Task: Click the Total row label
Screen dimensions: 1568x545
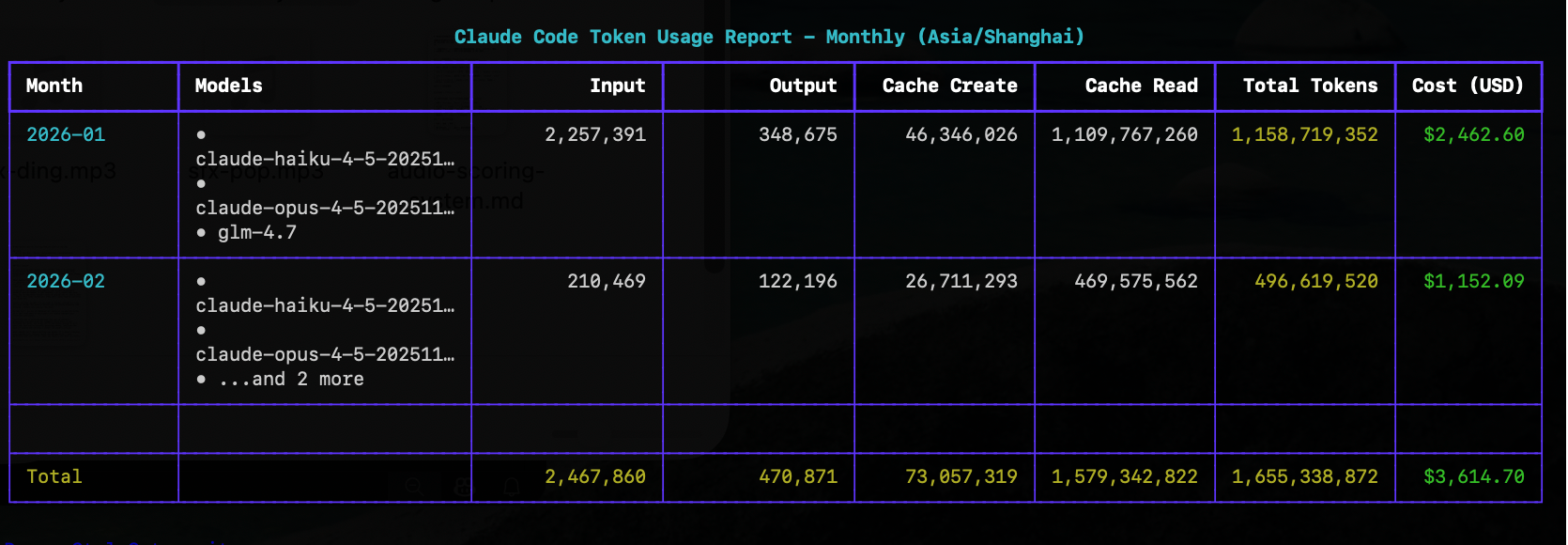Action: [54, 476]
